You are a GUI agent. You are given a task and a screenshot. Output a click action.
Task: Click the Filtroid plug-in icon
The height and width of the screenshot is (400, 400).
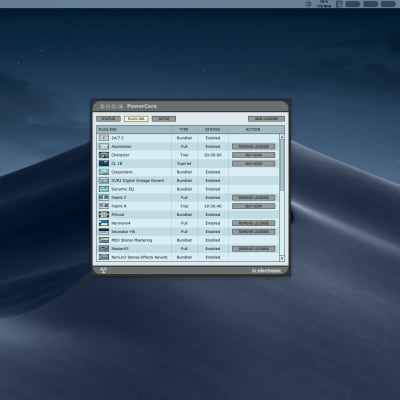104,214
